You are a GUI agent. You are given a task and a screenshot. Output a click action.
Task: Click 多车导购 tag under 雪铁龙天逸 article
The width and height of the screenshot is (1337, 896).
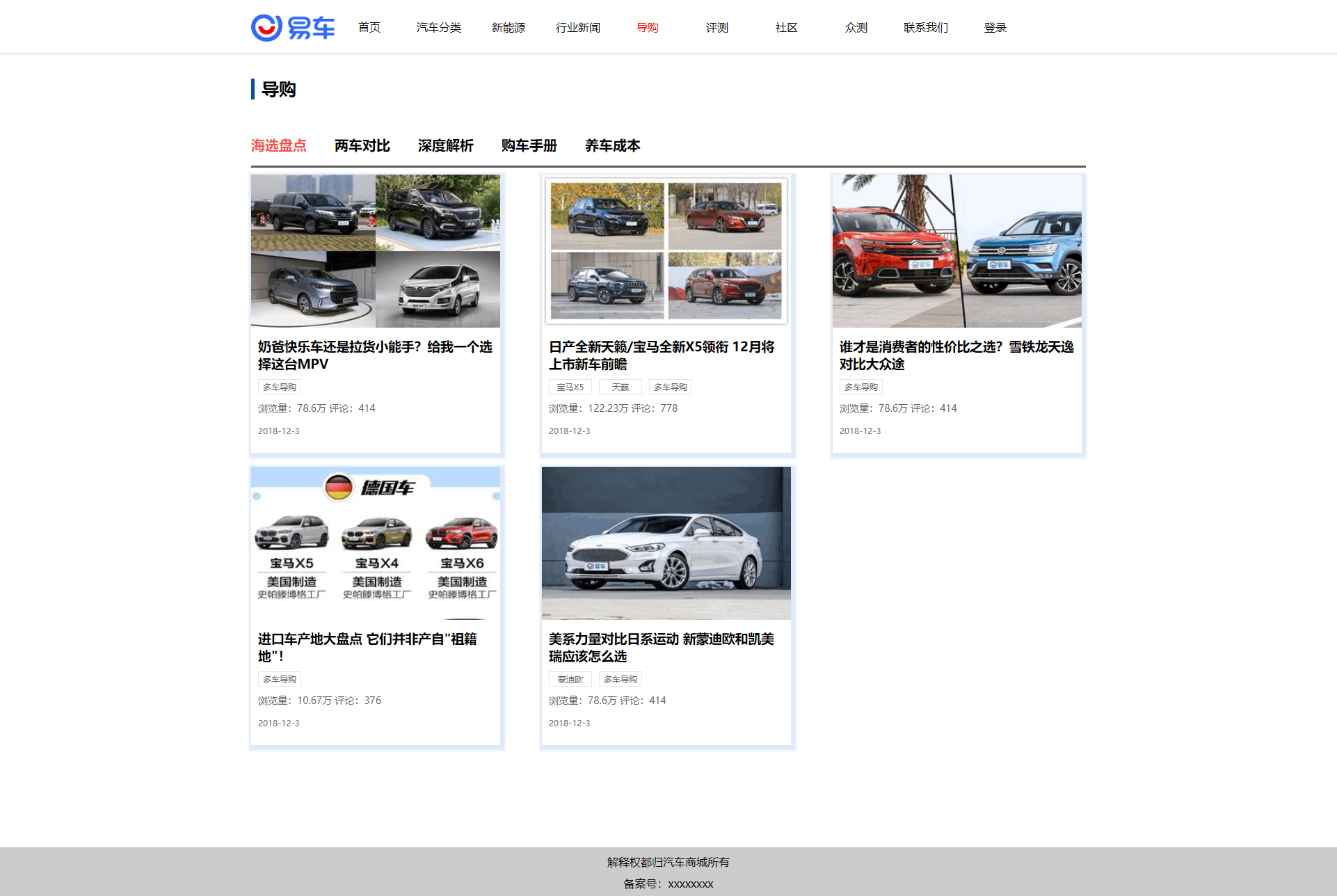point(861,387)
